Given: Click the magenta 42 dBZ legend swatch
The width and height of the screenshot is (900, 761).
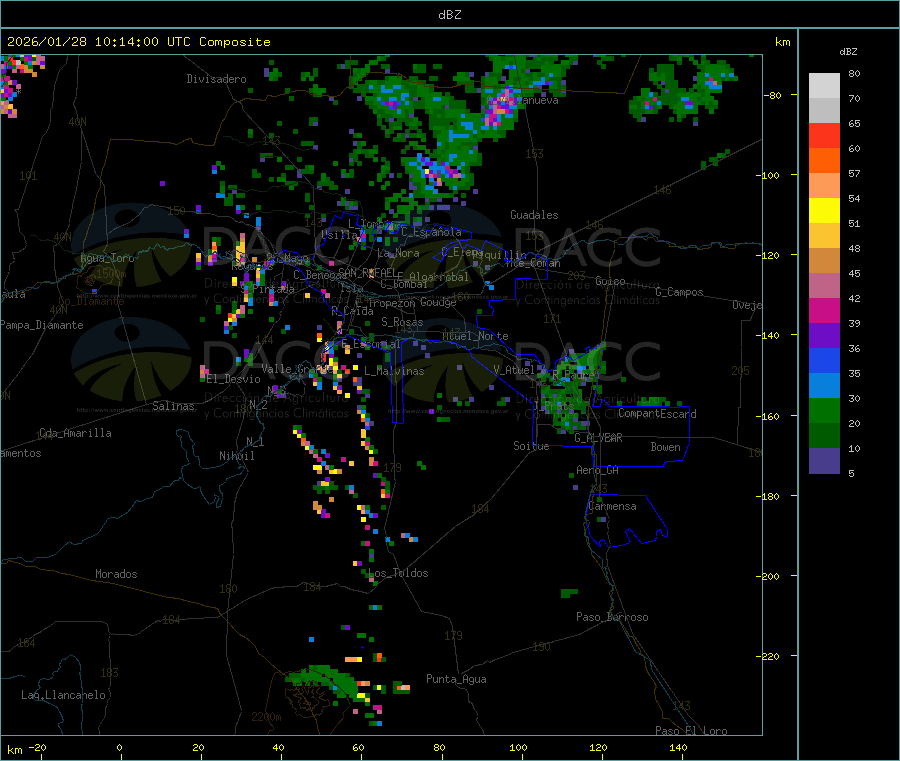Looking at the screenshot, I should (824, 310).
